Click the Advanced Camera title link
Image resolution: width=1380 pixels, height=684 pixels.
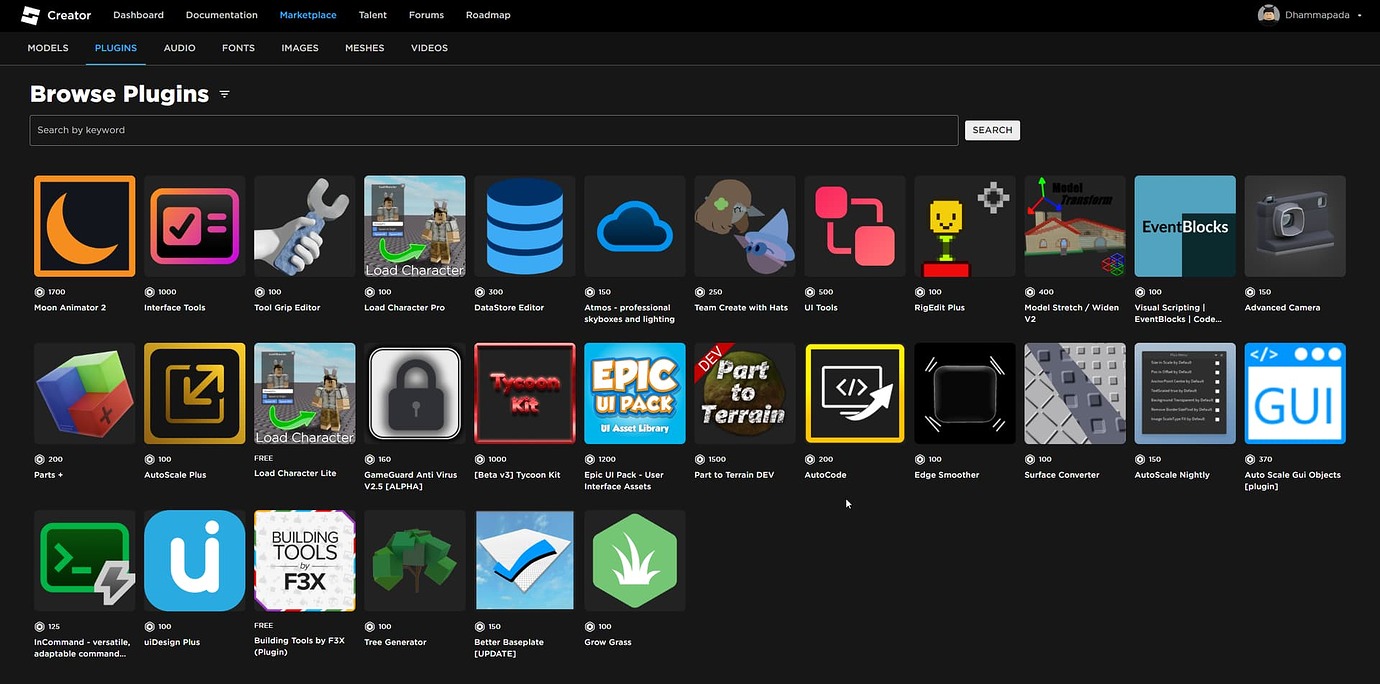[x=1282, y=308]
